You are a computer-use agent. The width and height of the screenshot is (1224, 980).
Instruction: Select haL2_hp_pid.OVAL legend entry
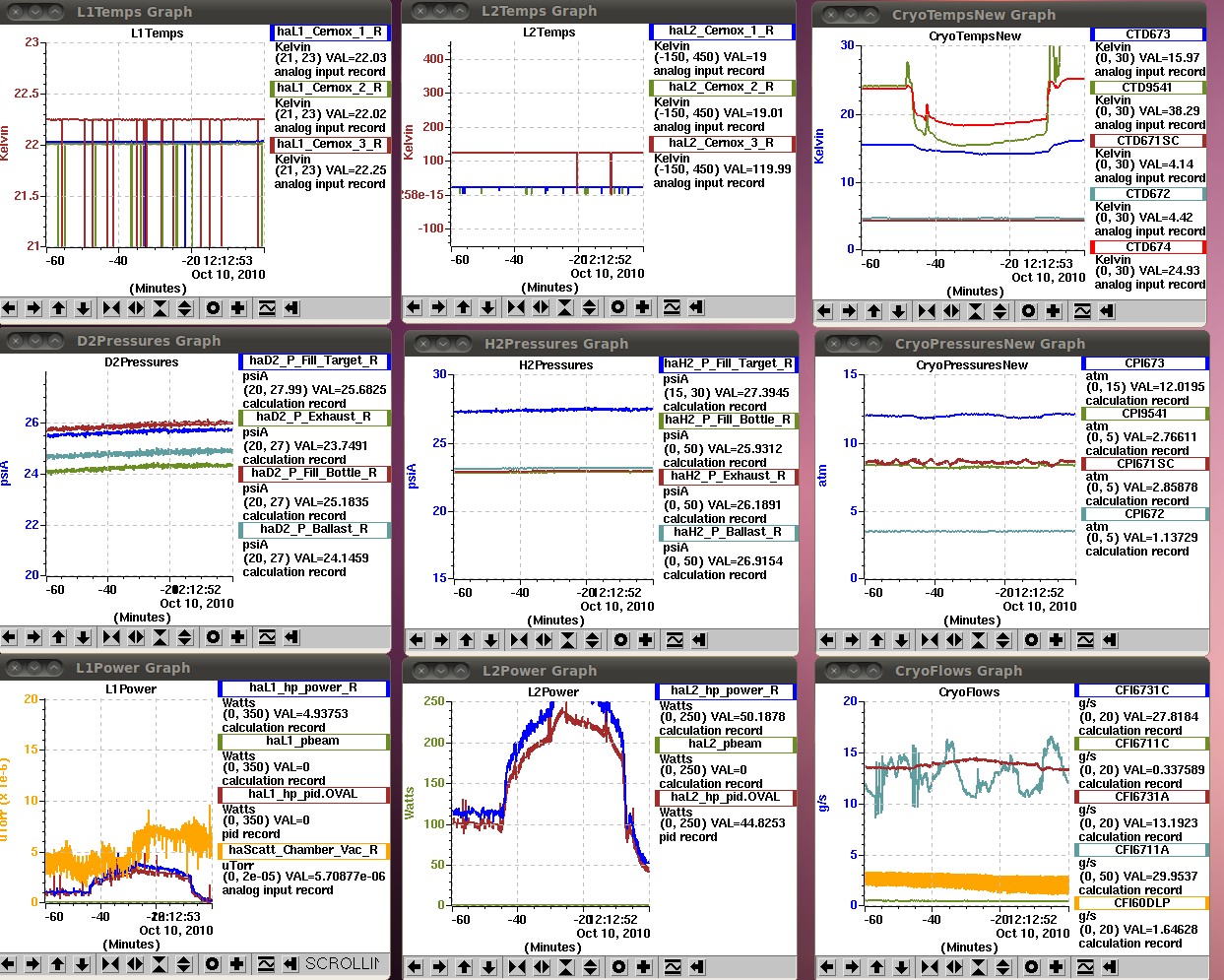pos(725,798)
